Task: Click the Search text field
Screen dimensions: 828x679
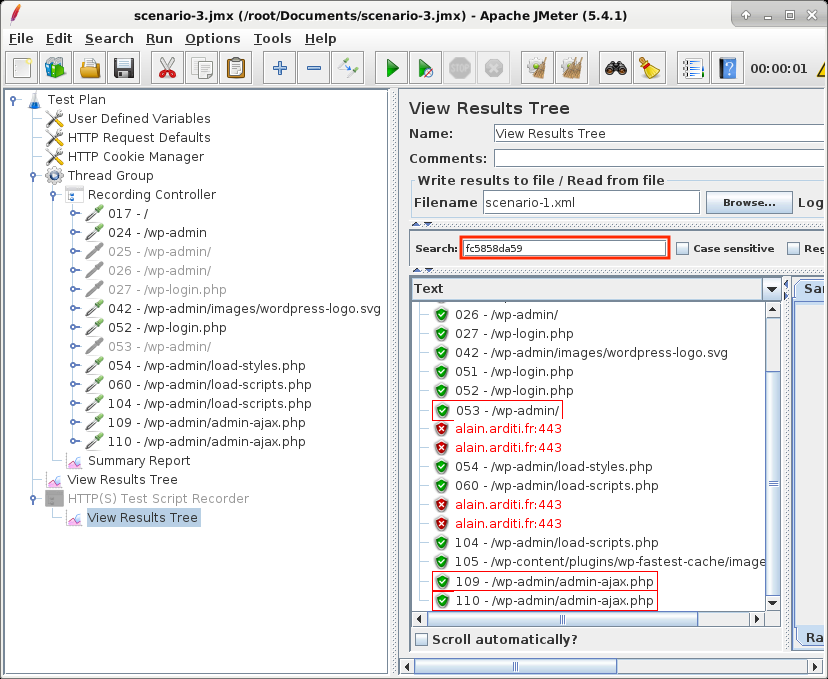Action: [x=564, y=248]
